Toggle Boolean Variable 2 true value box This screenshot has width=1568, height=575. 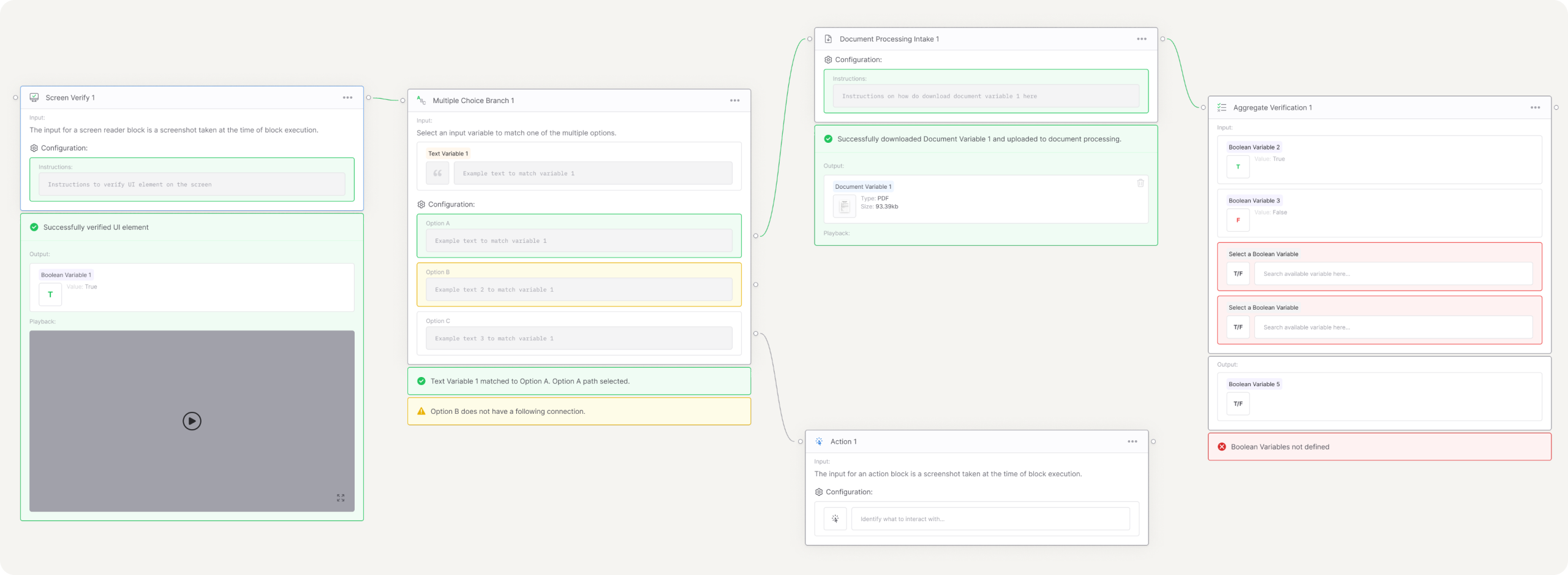[1238, 167]
